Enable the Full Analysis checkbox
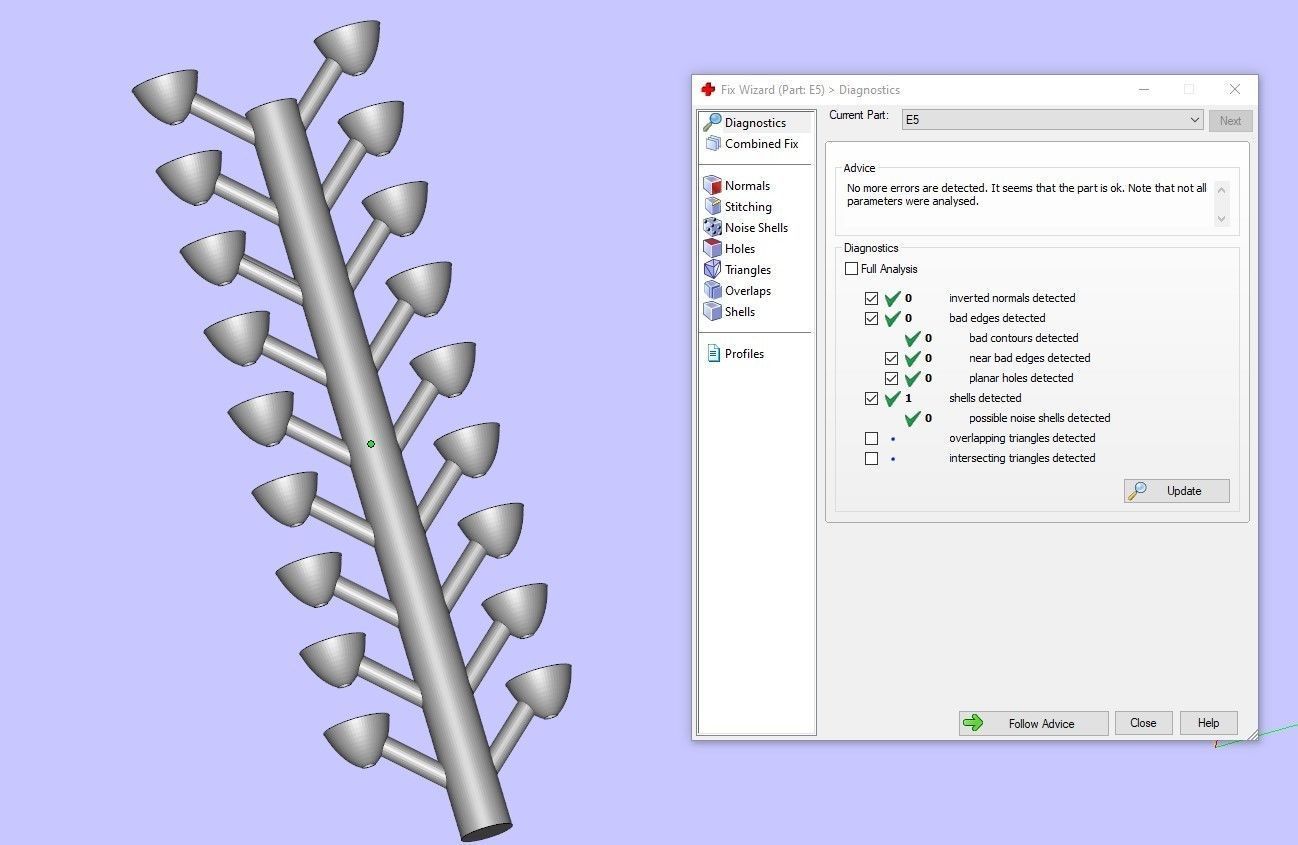Image resolution: width=1298 pixels, height=845 pixels. (x=851, y=268)
